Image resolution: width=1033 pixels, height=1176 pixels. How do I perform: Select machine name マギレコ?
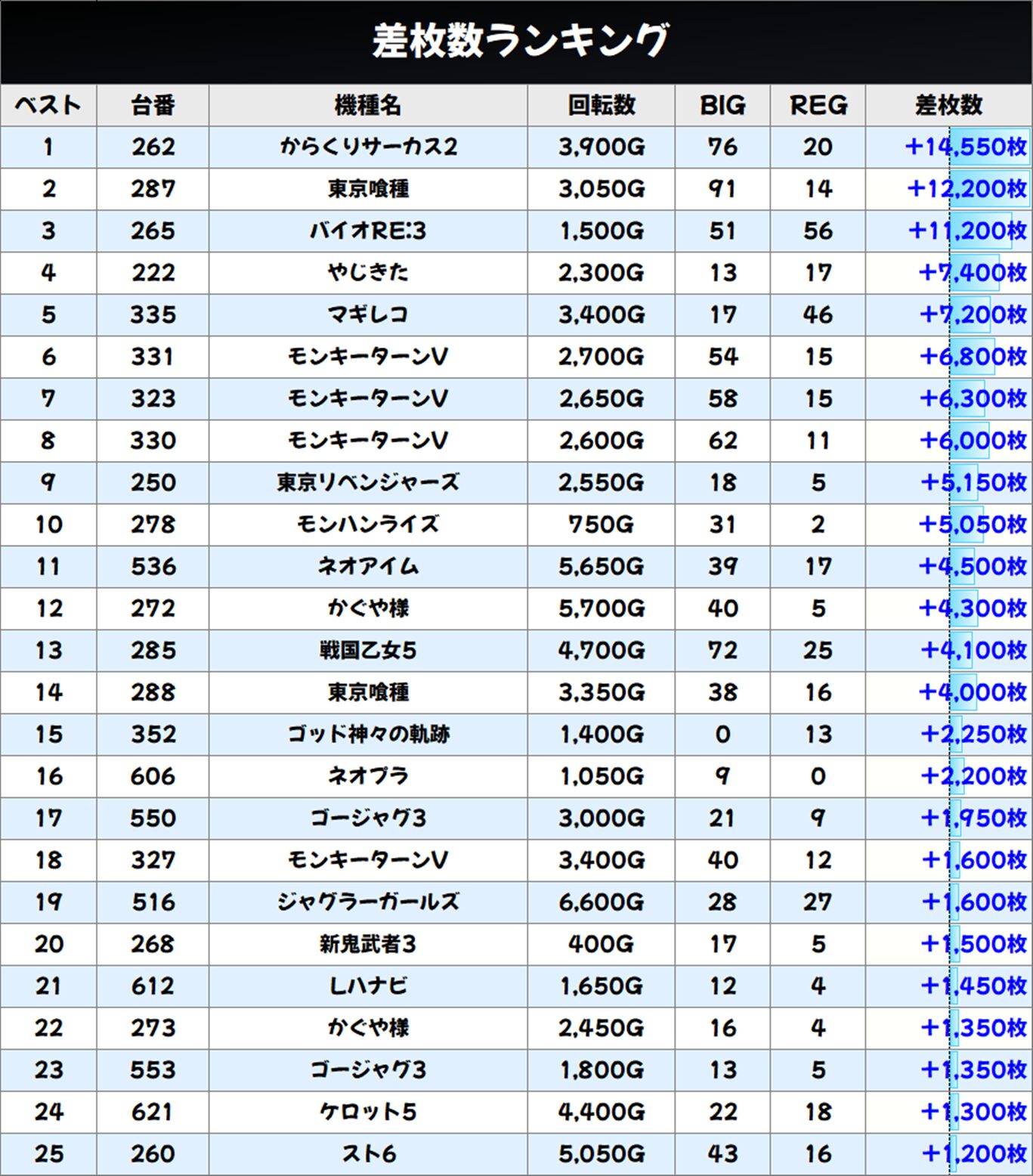coord(368,314)
